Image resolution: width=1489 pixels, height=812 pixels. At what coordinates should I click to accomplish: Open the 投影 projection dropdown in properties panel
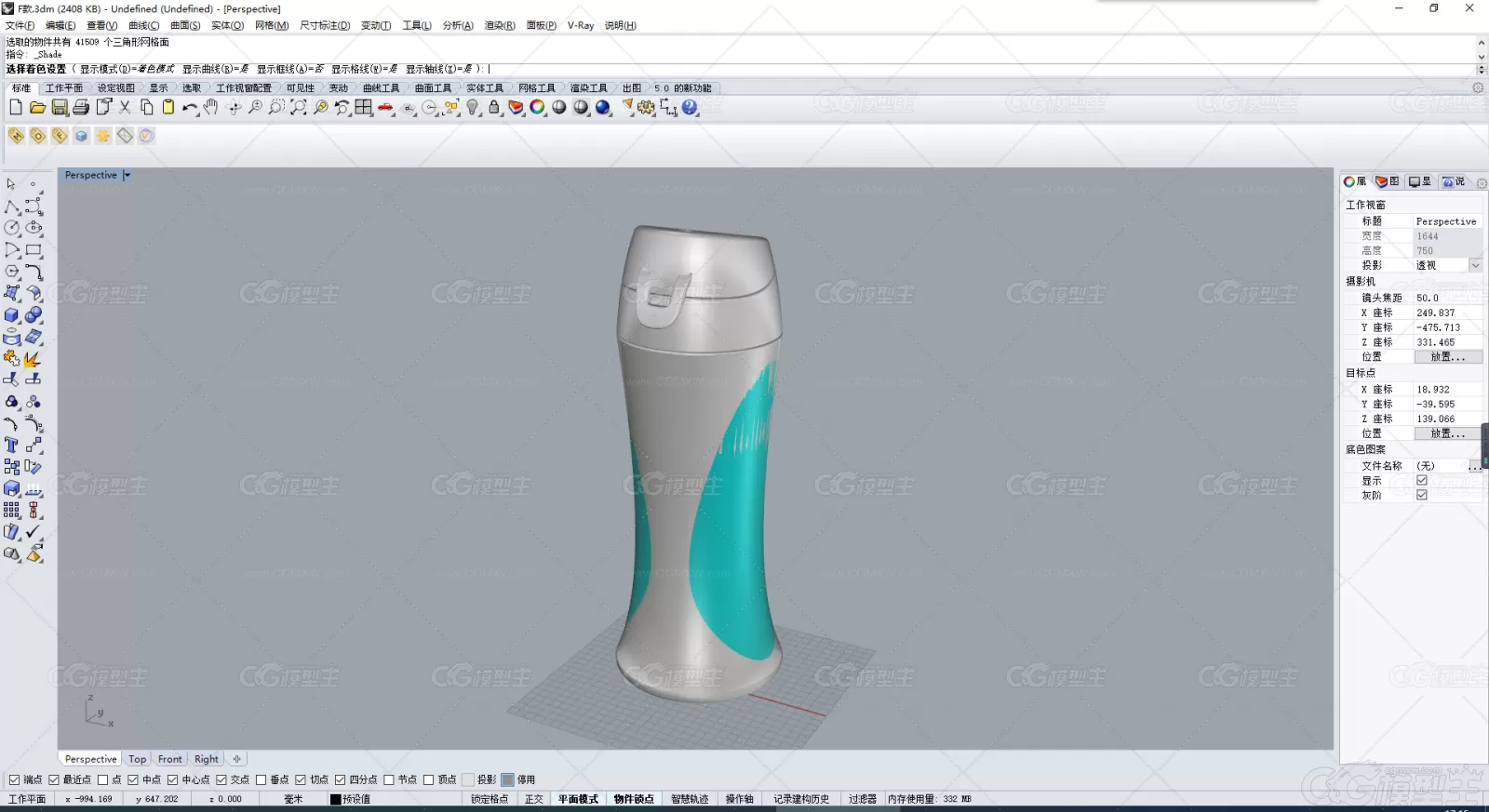click(1475, 266)
